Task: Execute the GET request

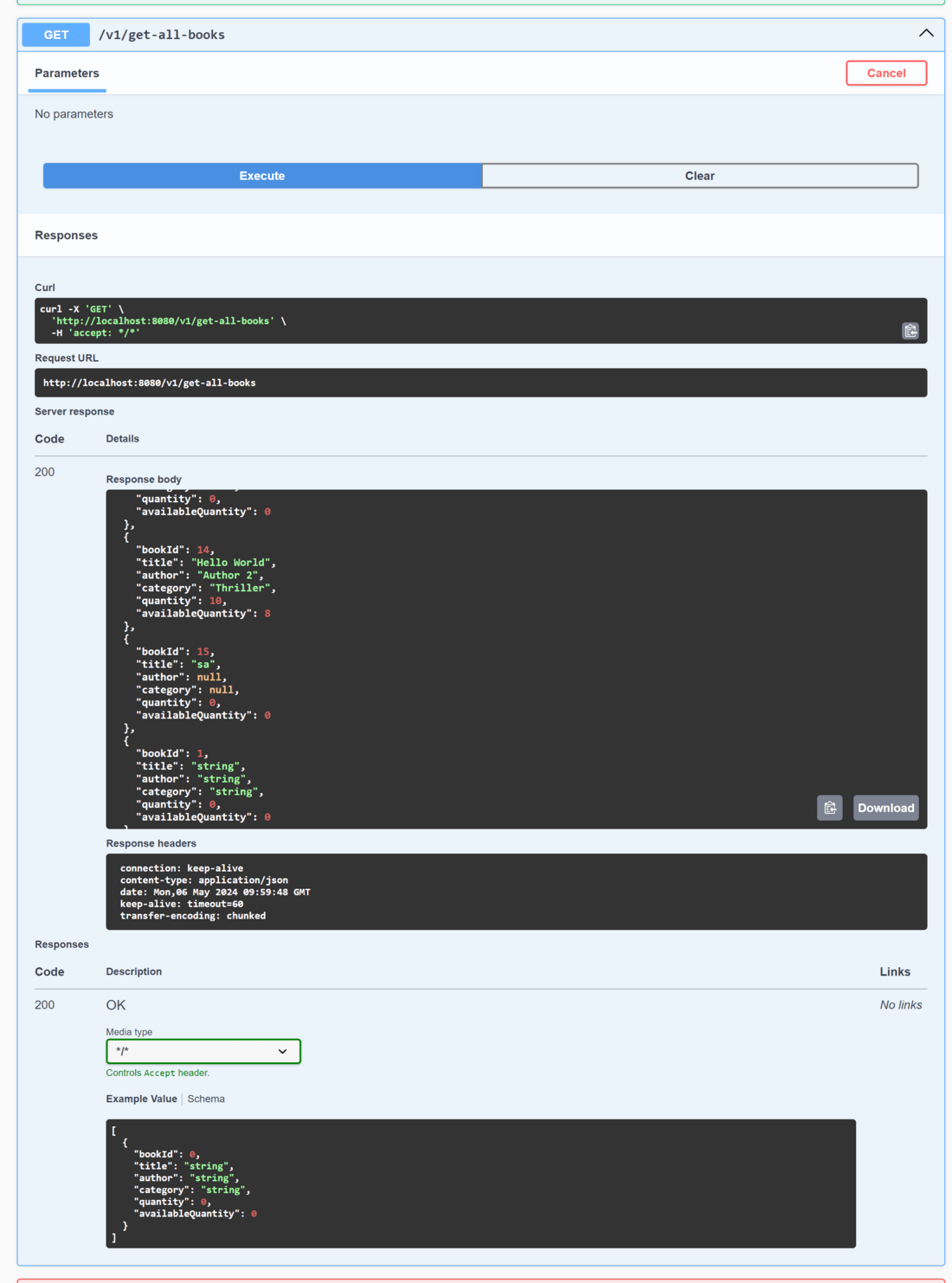Action: pos(262,176)
